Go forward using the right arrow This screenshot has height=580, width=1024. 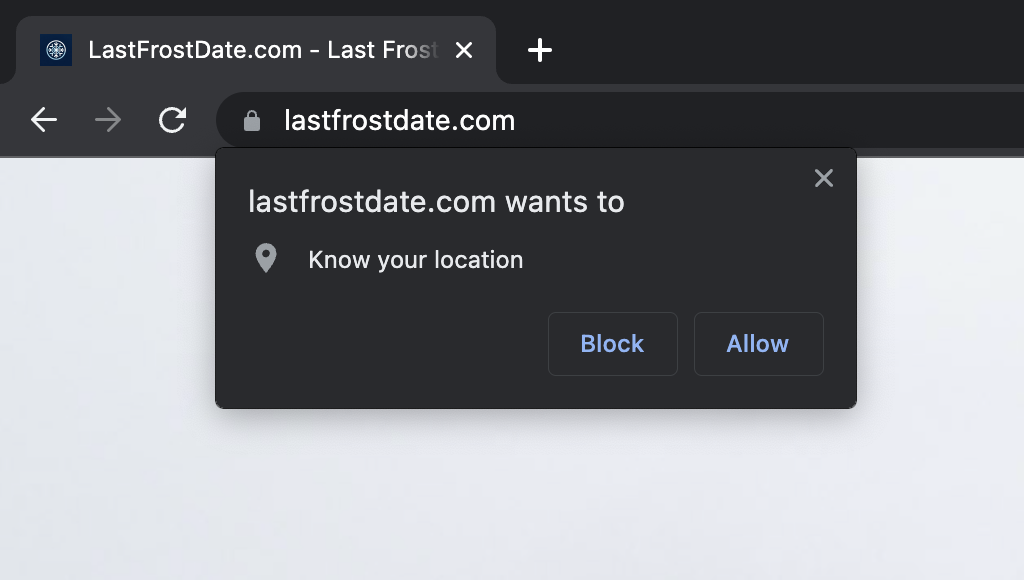108,120
